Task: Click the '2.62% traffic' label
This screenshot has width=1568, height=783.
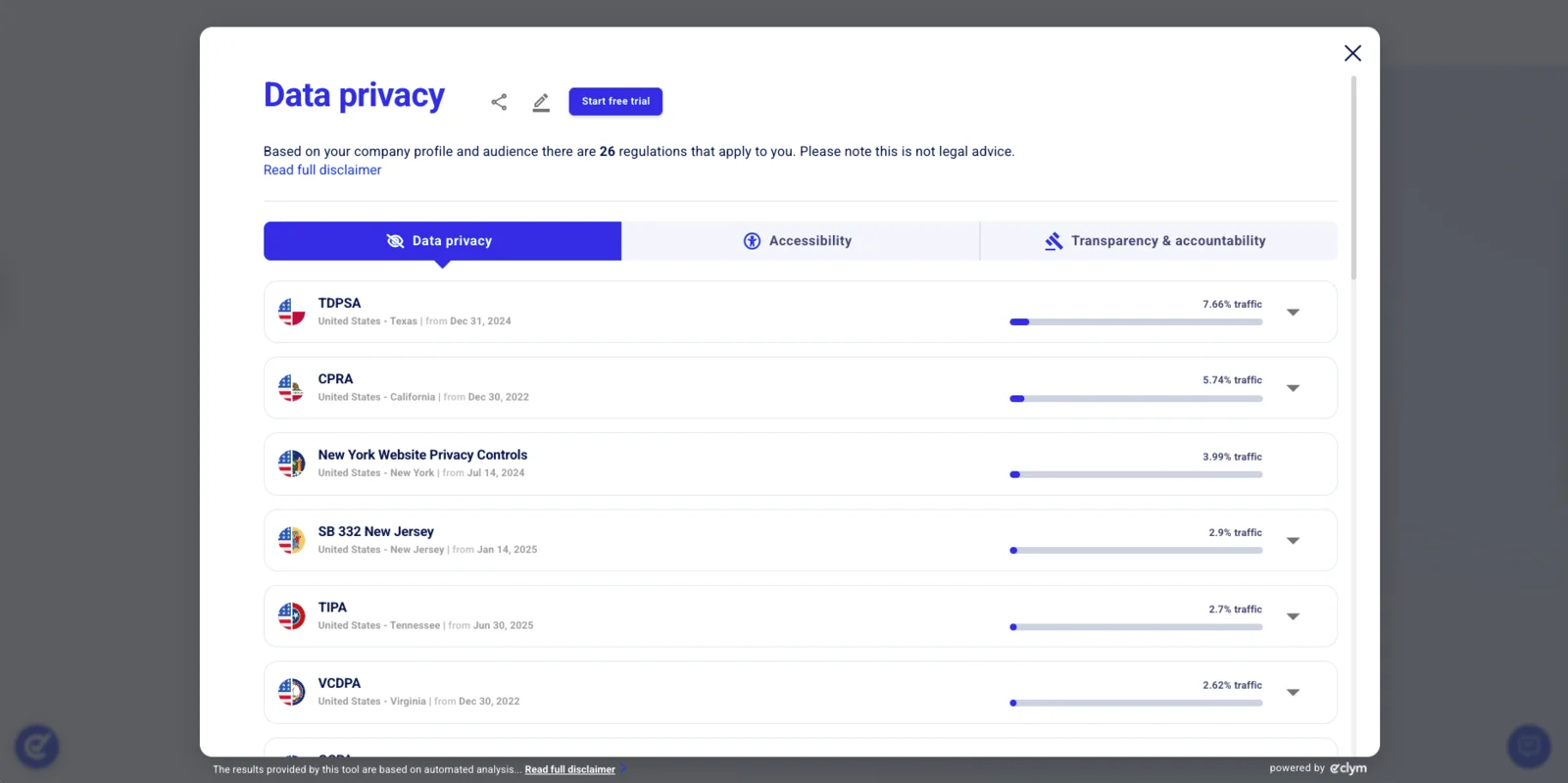Action: pyautogui.click(x=1232, y=686)
